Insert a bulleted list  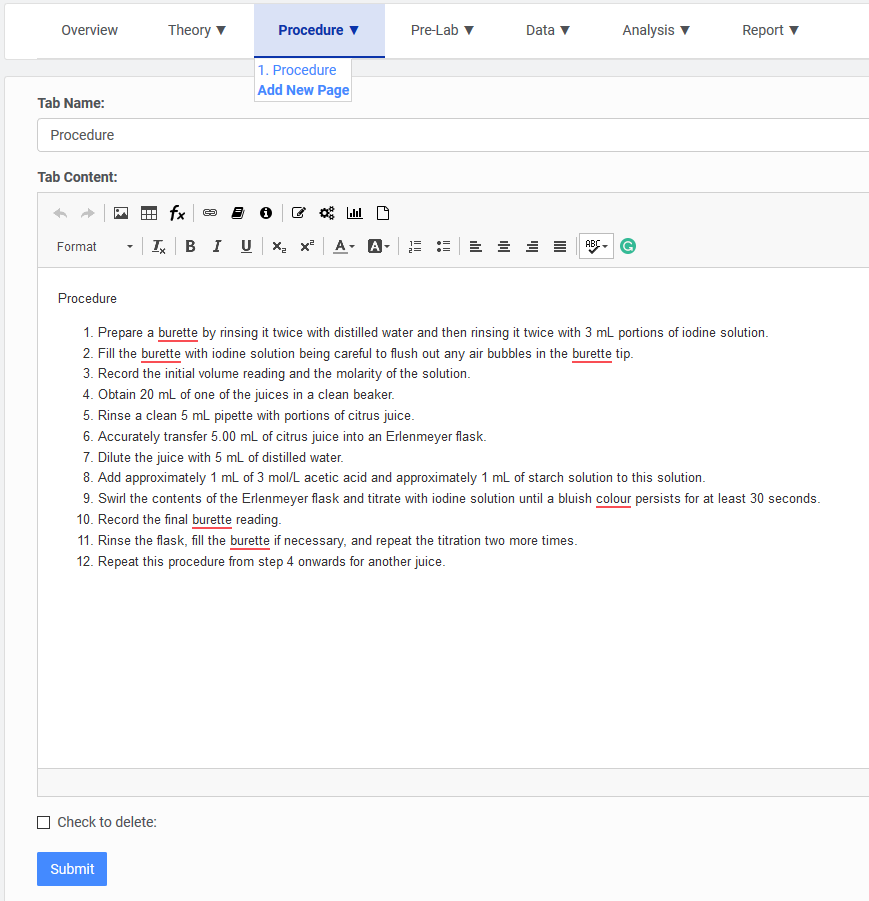coord(443,247)
